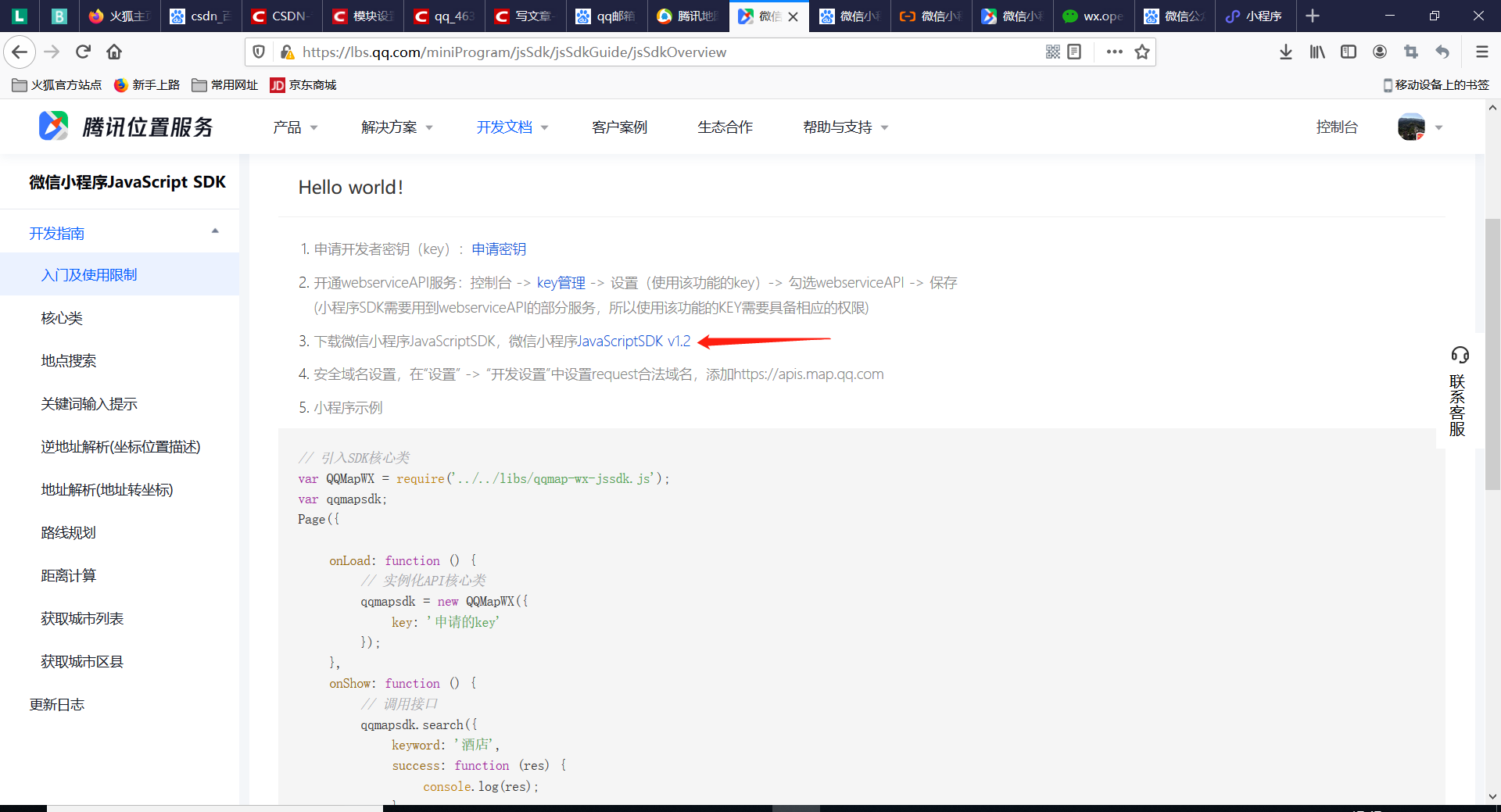Expand the 帮助与支持 dropdown menu
Viewport: 1501px width, 812px height.
point(845,127)
